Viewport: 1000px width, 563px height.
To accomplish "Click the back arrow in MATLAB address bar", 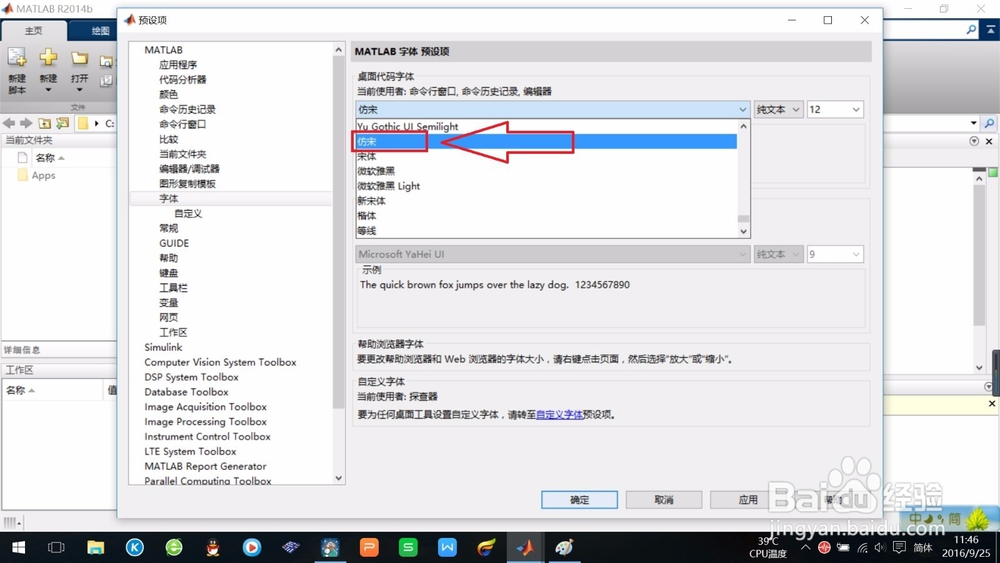I will (9, 123).
